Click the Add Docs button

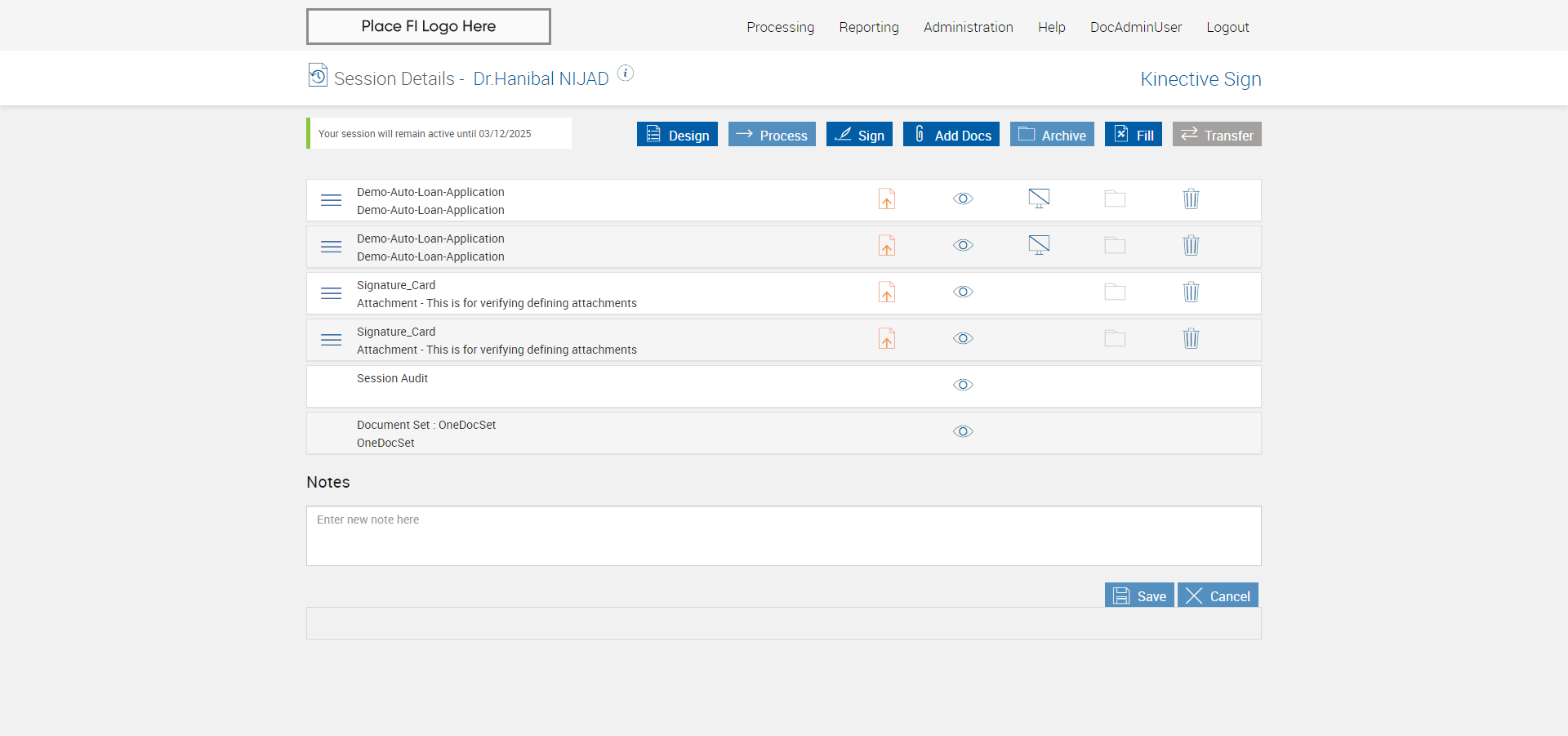coord(951,135)
